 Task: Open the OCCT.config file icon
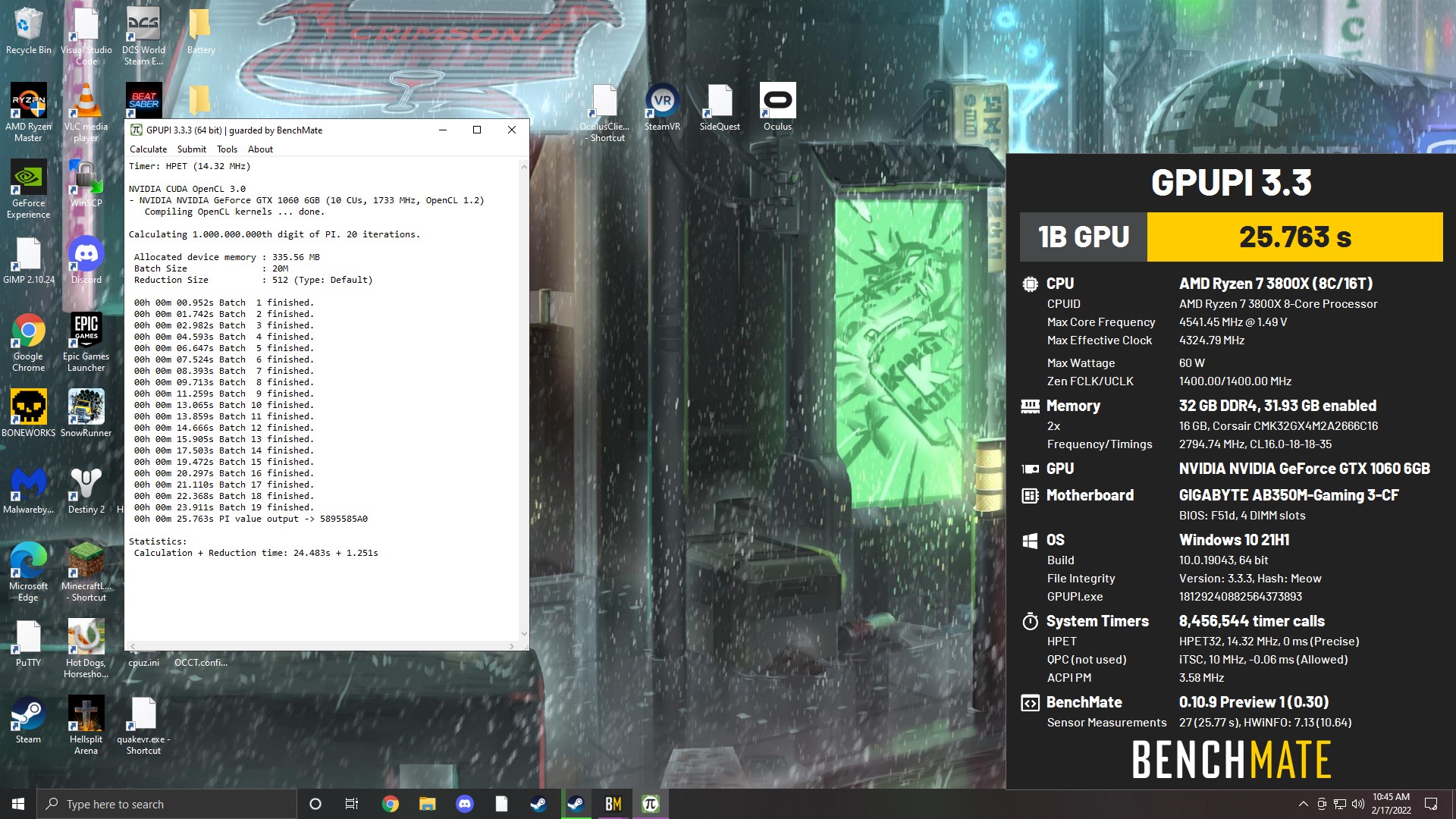click(201, 662)
